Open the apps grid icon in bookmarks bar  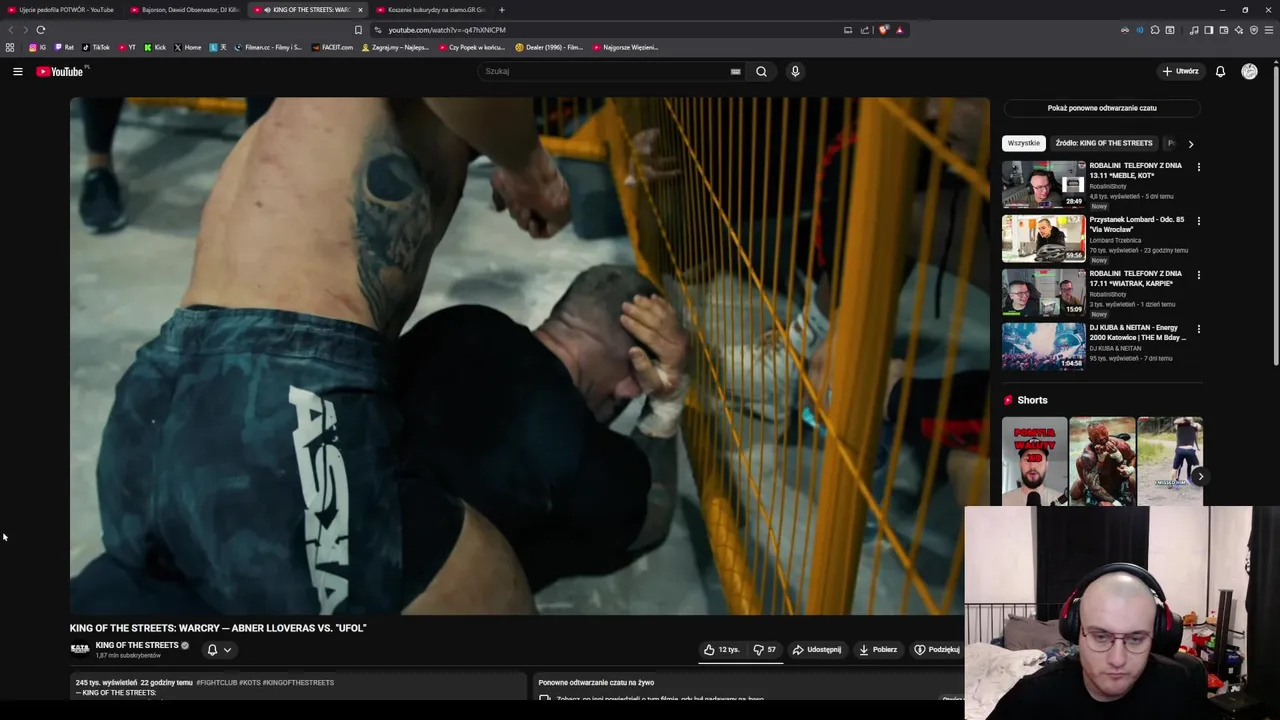pyautogui.click(x=10, y=47)
